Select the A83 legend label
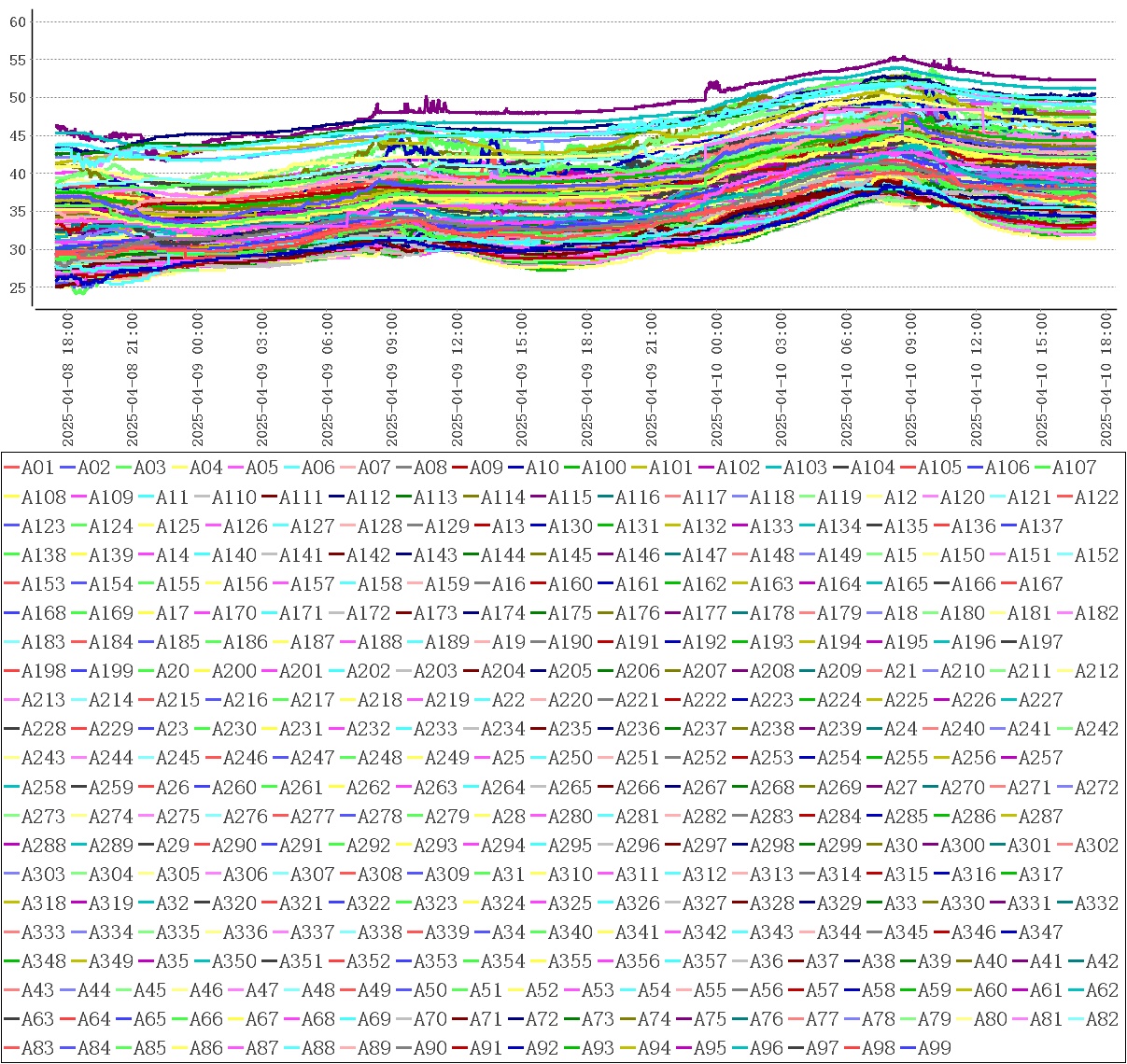This screenshot has height=1064, width=1127. coord(37,1048)
